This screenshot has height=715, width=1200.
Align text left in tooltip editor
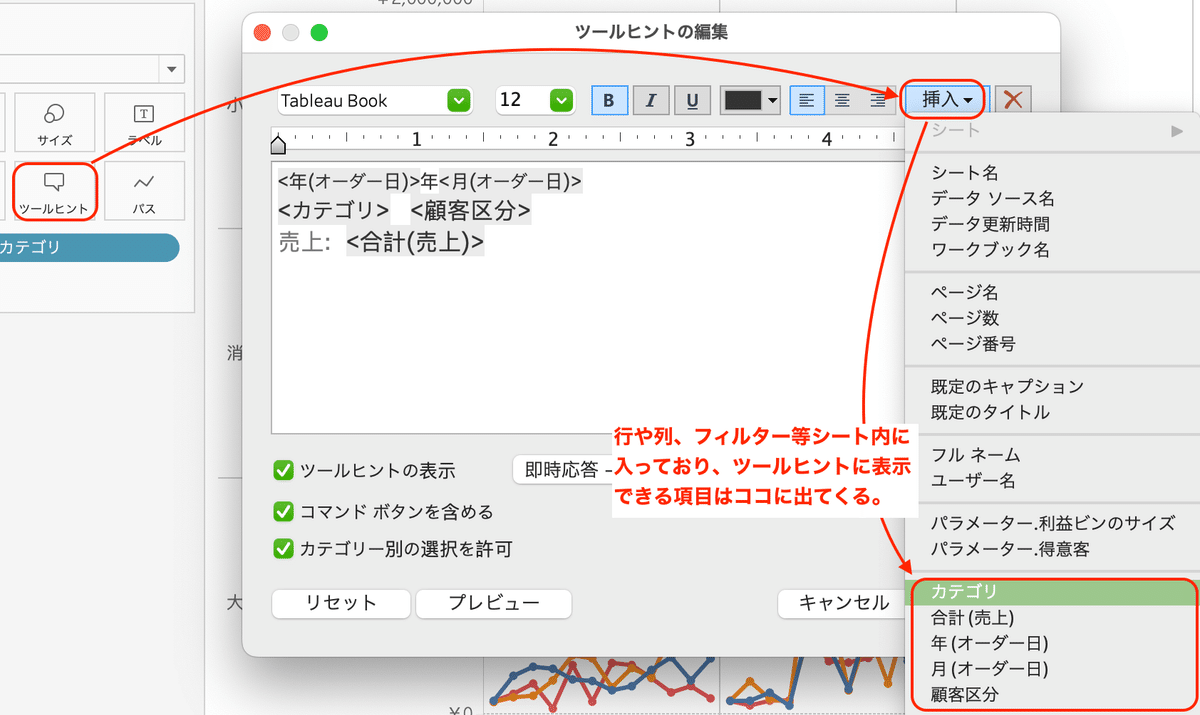807,100
